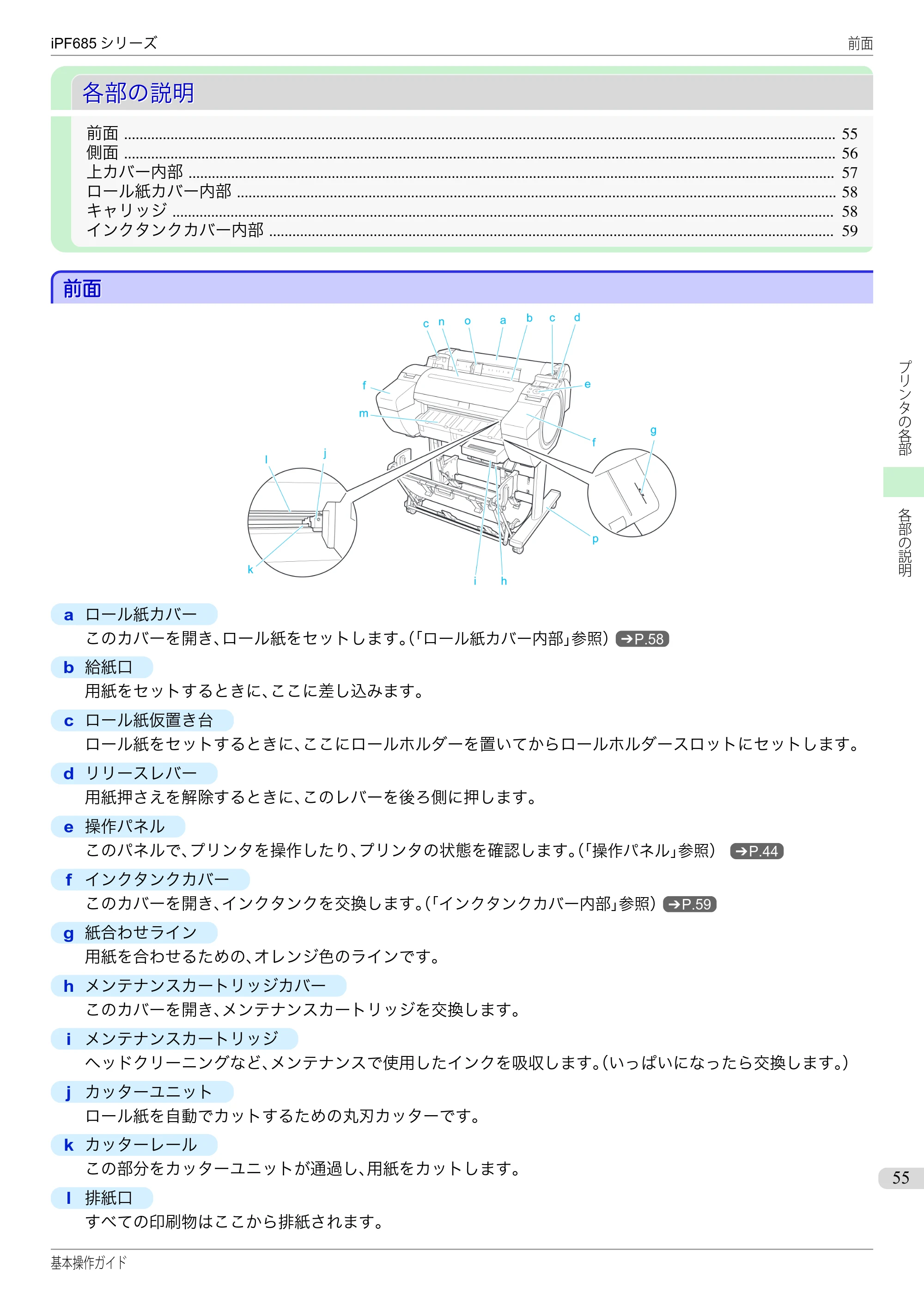Select the 'k カッターレール' label

(134, 1145)
